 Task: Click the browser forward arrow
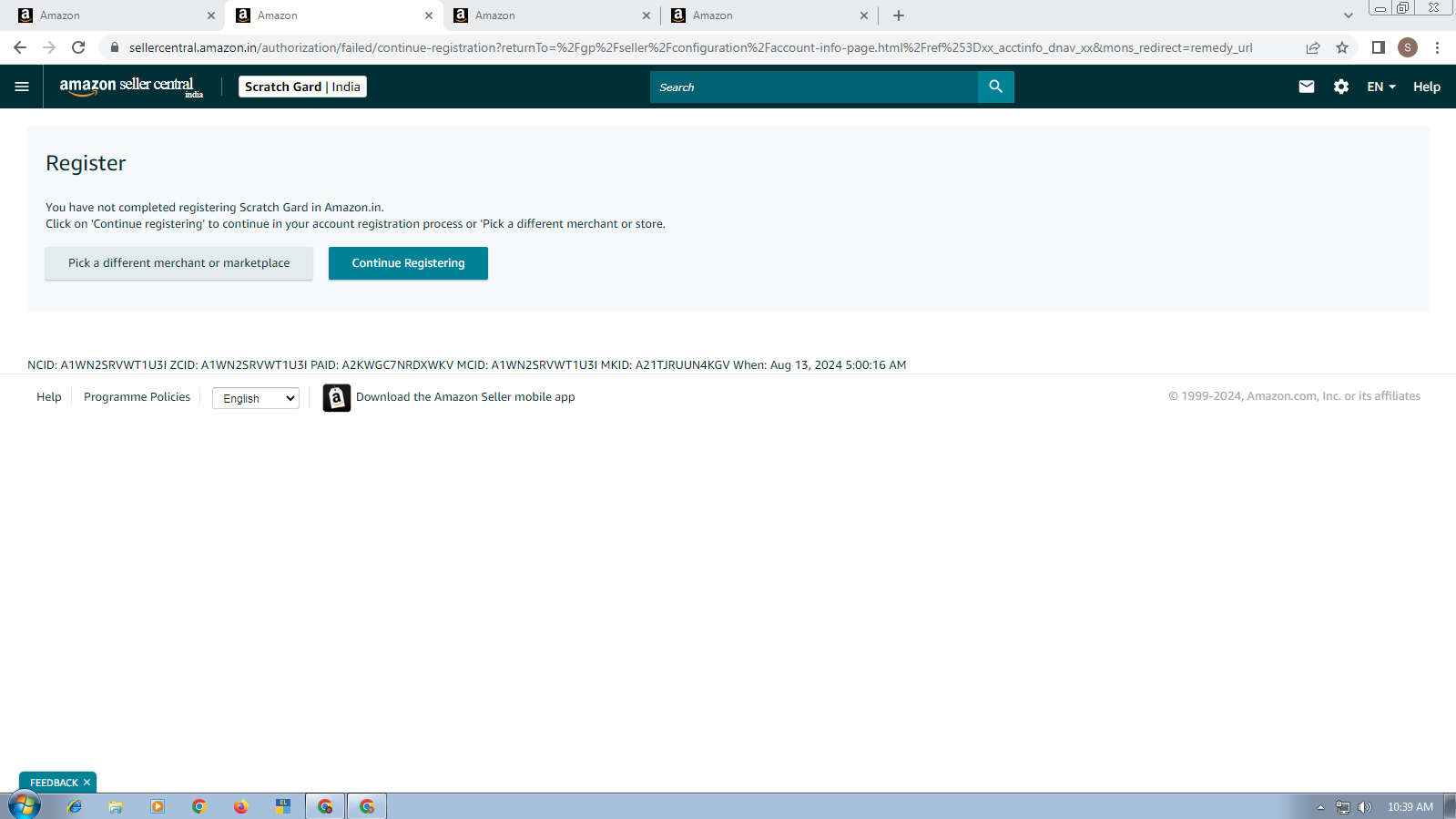[49, 47]
